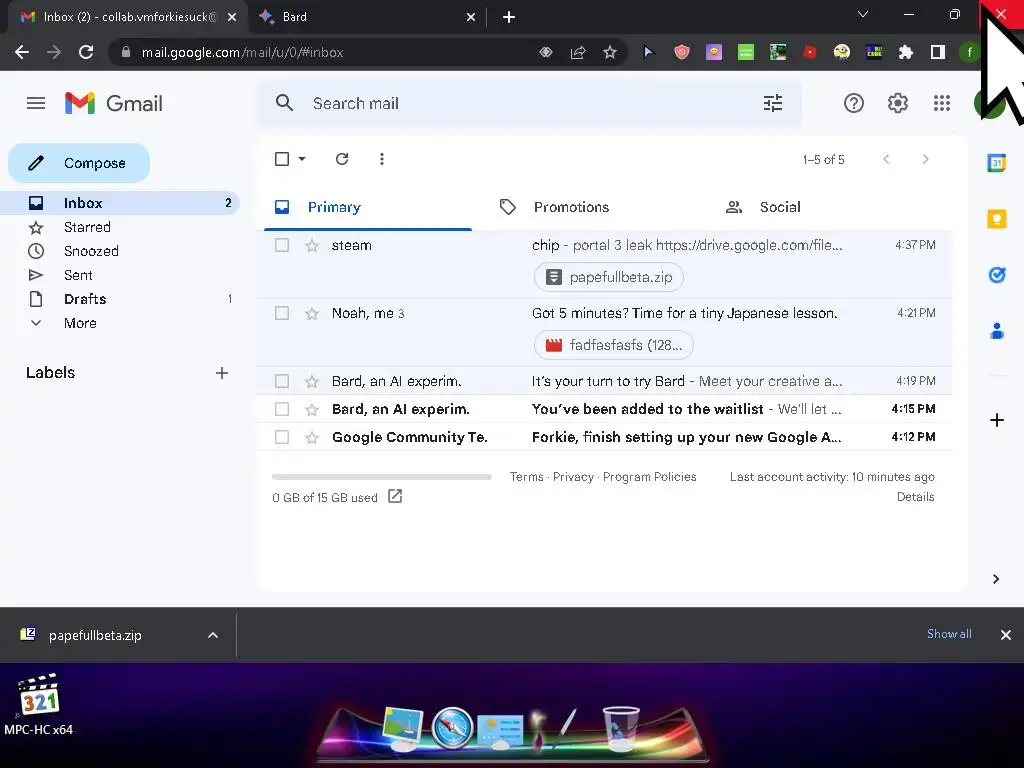The width and height of the screenshot is (1024, 768).
Task: Open a new browser tab
Action: 509,17
